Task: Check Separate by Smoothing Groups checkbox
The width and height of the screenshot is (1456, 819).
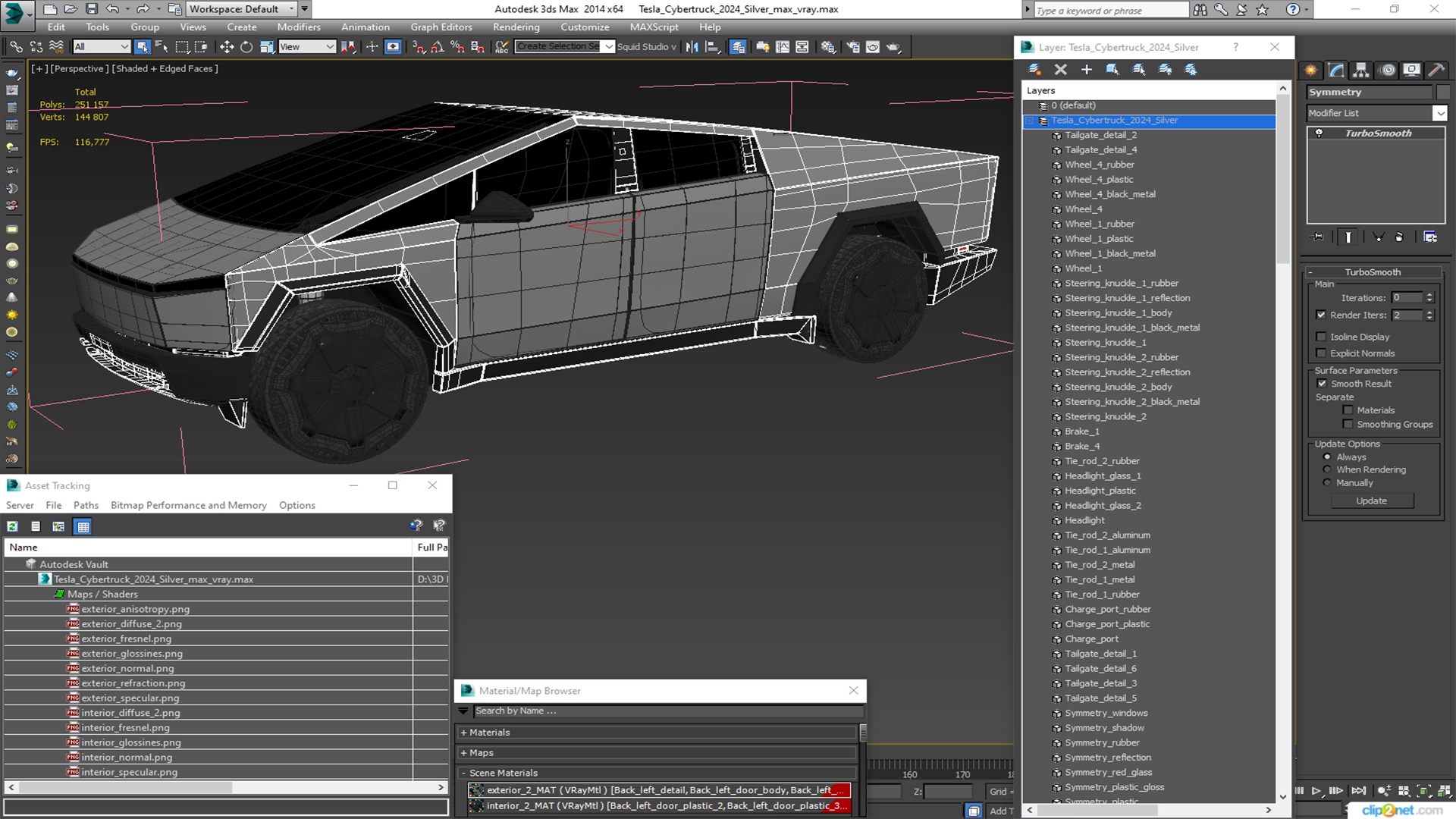Action: click(x=1348, y=425)
